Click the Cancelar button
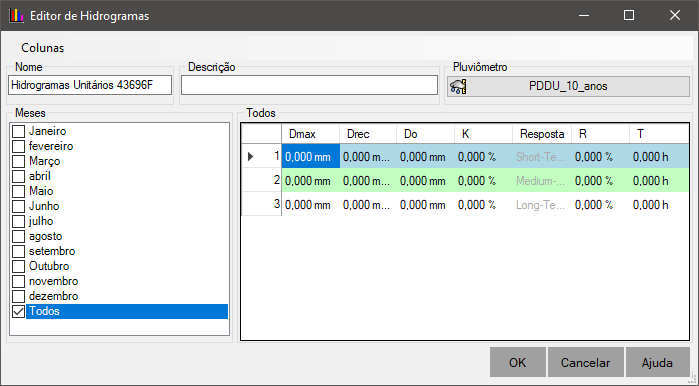699x386 pixels. pyautogui.click(x=585, y=362)
